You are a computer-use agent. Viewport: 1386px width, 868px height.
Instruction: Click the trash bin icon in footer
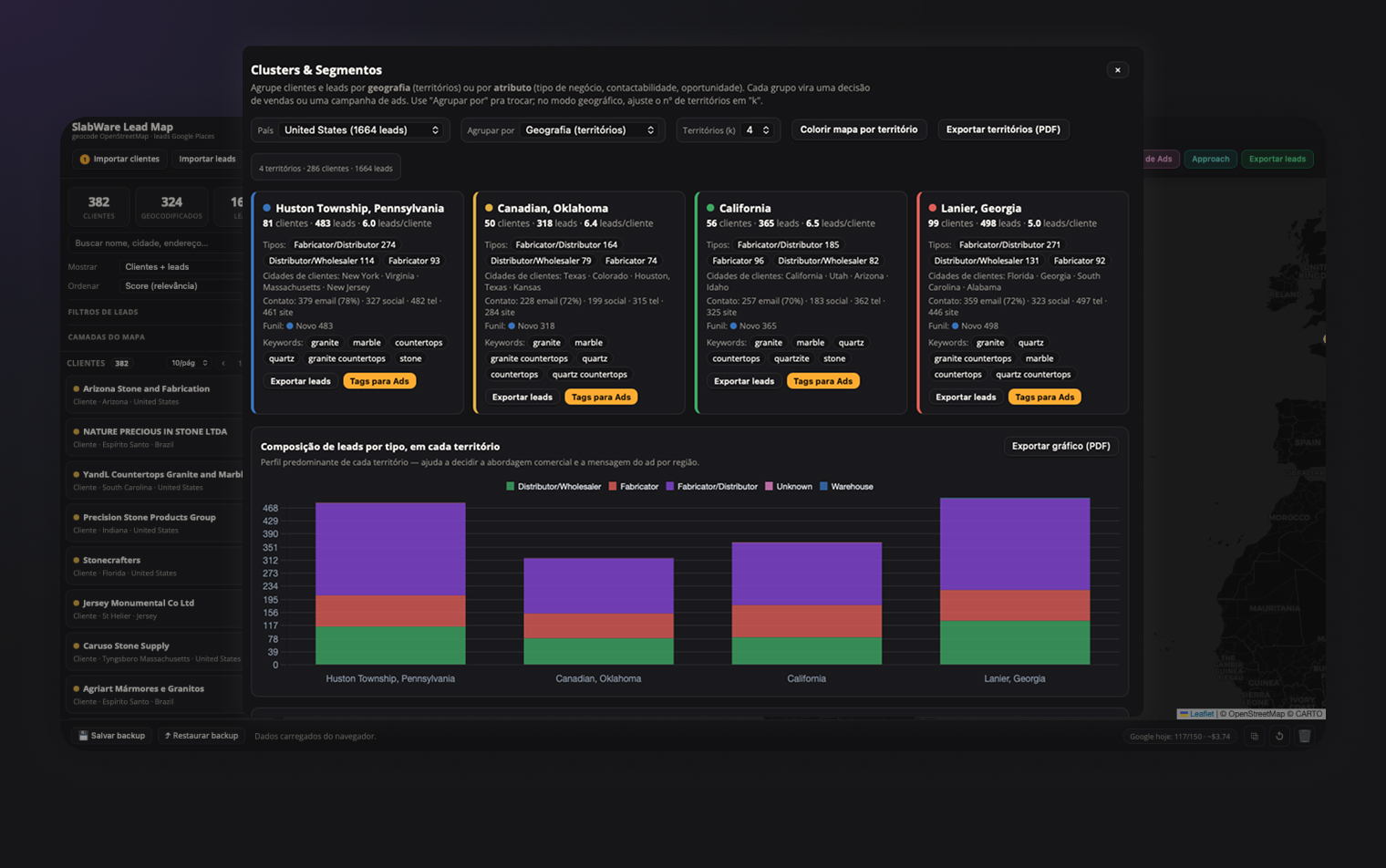[x=1304, y=736]
